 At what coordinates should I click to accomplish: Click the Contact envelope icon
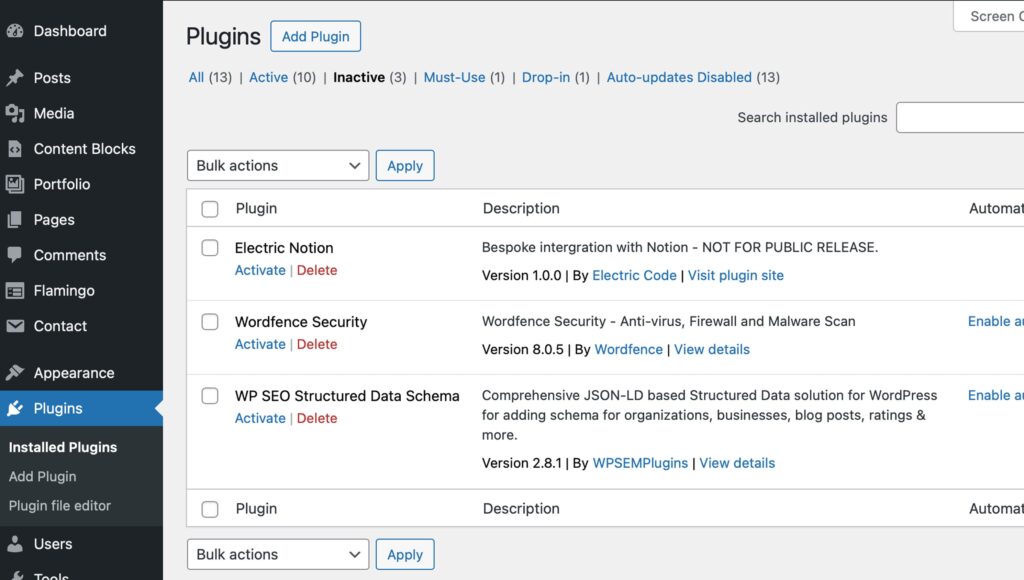tap(15, 326)
